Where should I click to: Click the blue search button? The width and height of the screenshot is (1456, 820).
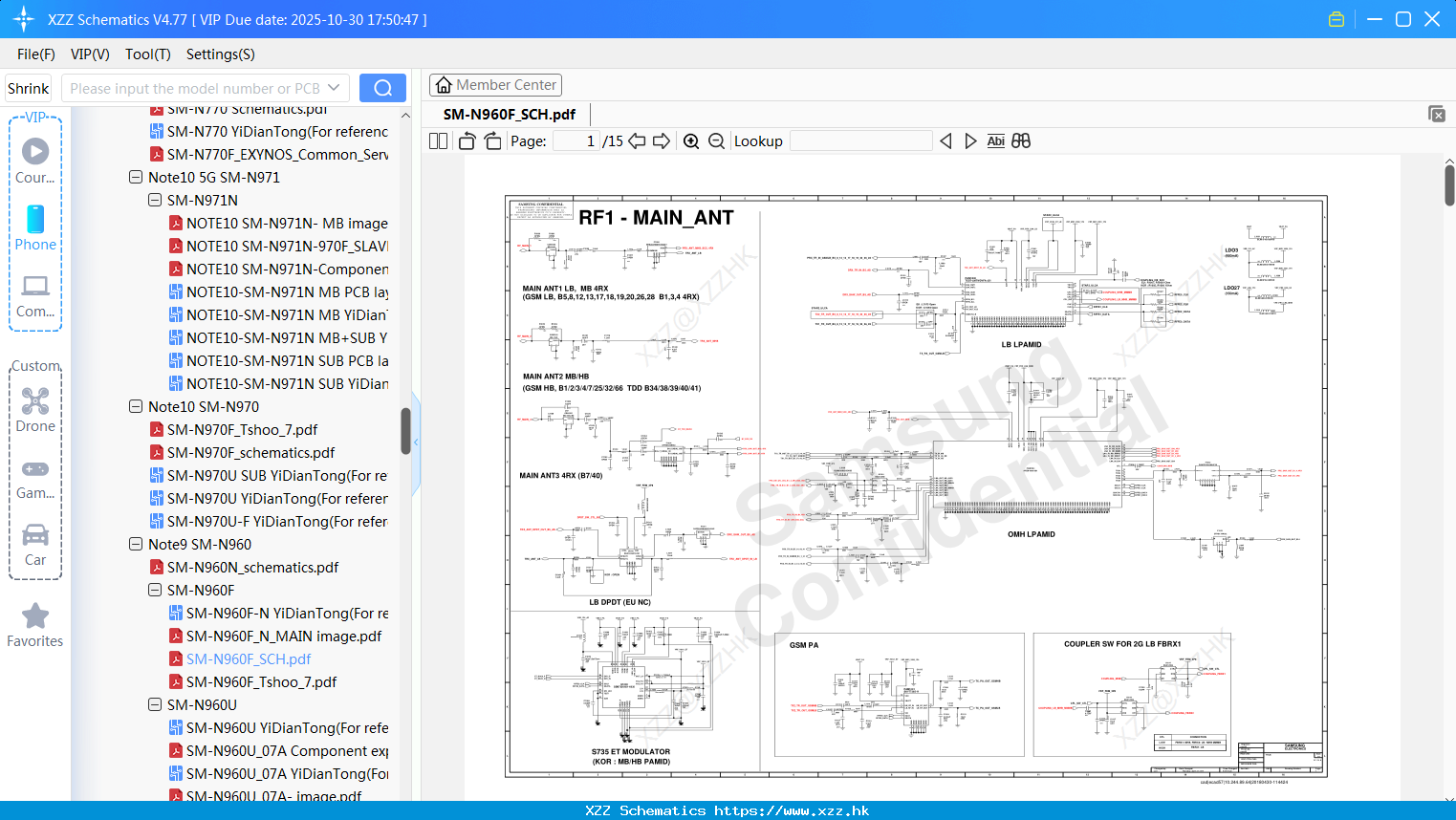click(x=382, y=88)
